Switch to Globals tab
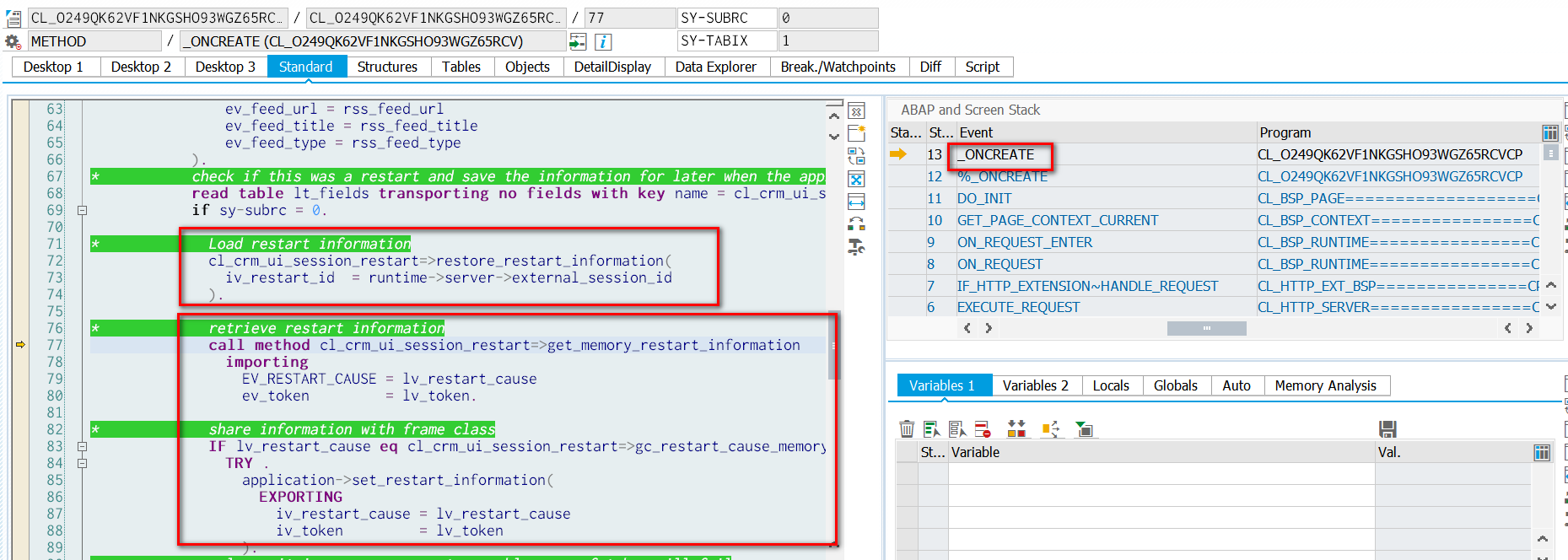The width and height of the screenshot is (1568, 560). pyautogui.click(x=1176, y=385)
